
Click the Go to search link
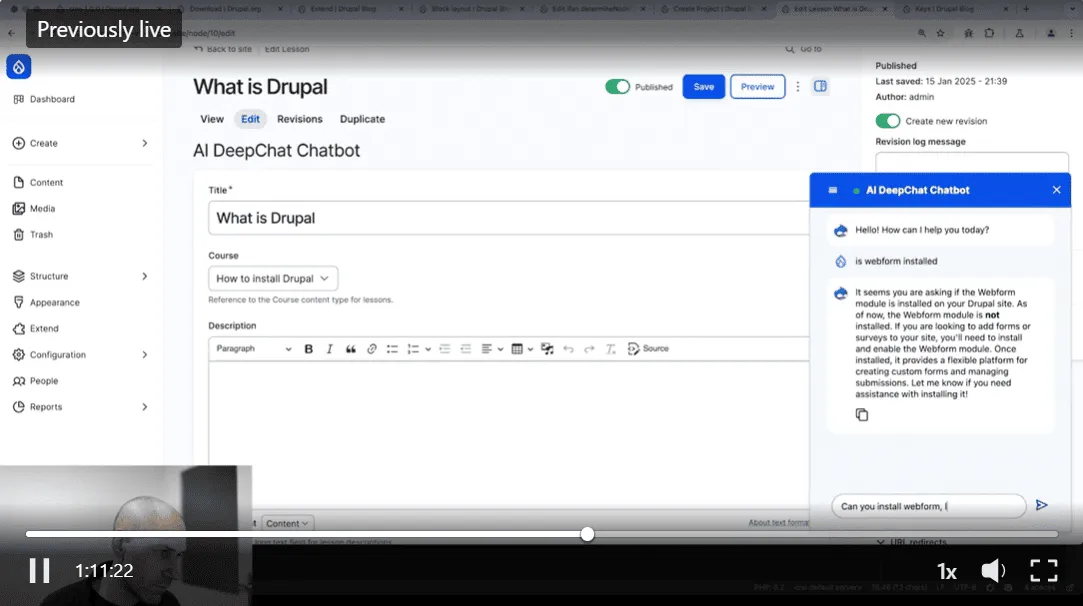click(x=804, y=49)
